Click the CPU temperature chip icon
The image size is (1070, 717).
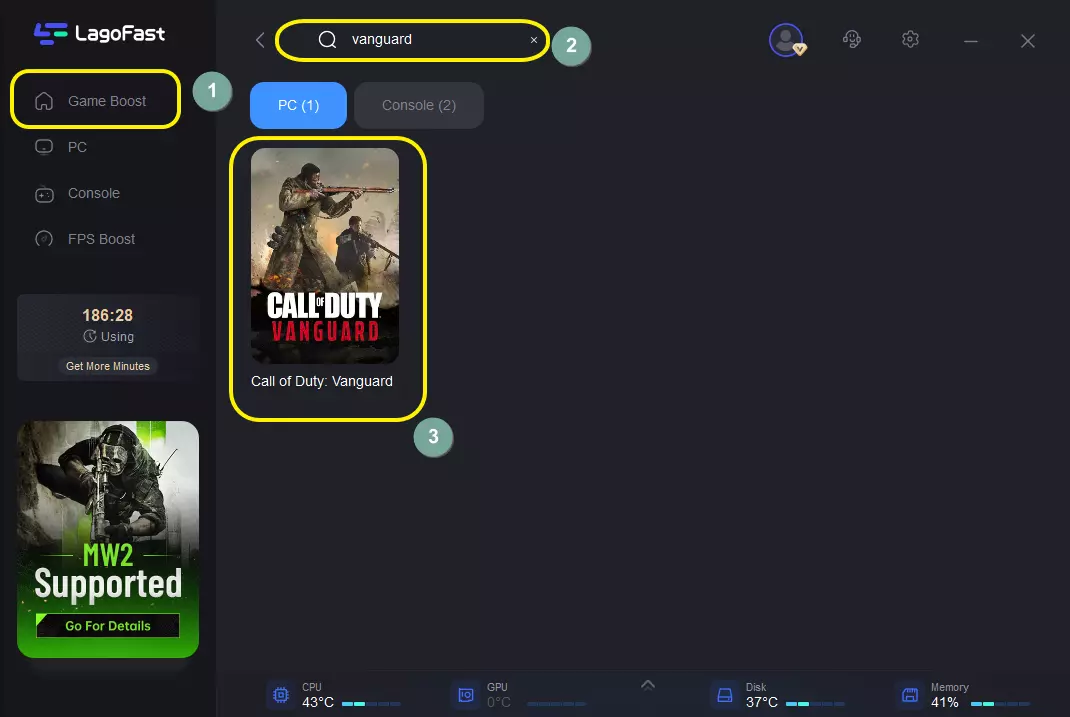281,695
